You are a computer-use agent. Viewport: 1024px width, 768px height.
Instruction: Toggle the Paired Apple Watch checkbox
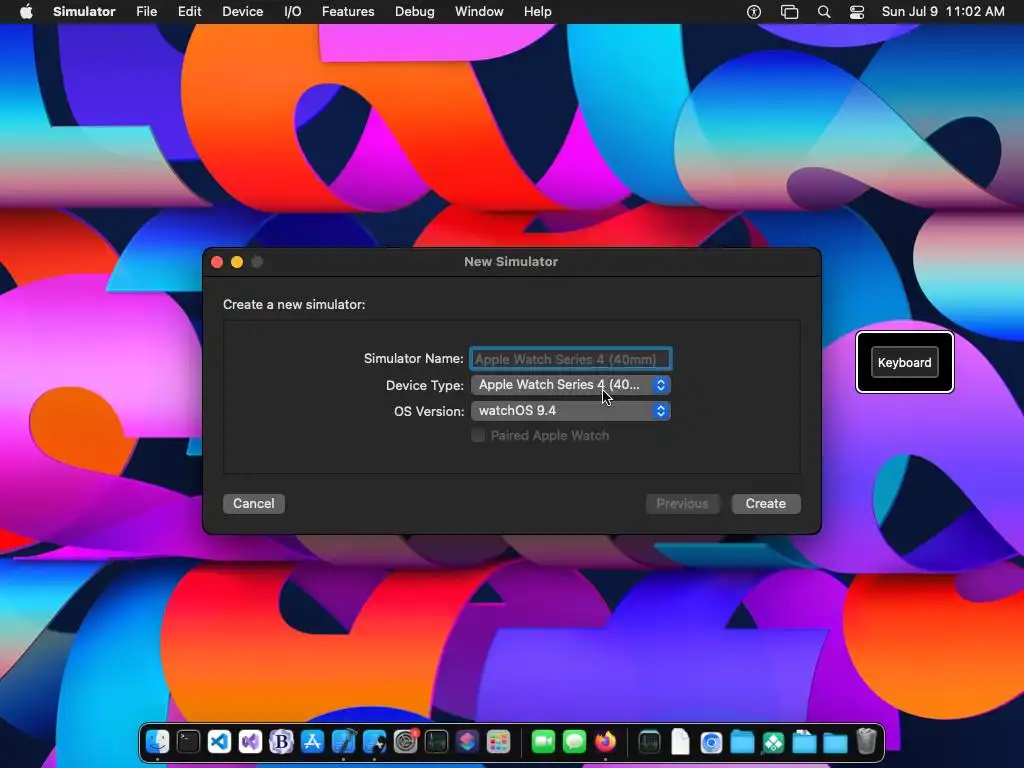pyautogui.click(x=478, y=436)
